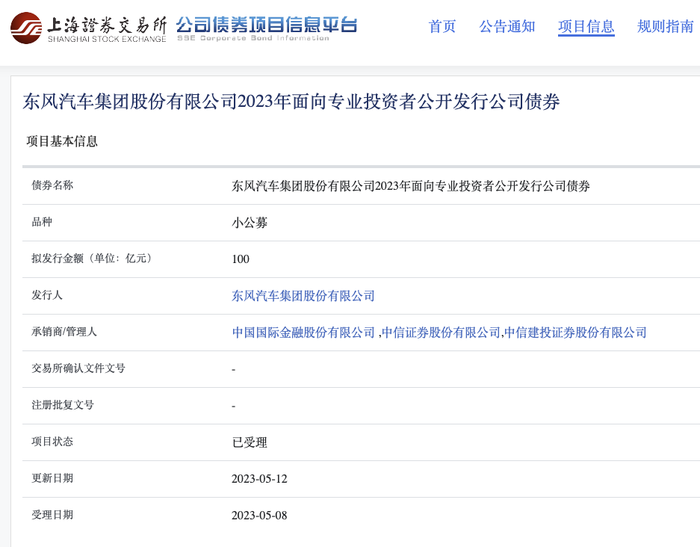Screen dimensions: 700x547
Task: Select the amount value 100
Action: 241,259
